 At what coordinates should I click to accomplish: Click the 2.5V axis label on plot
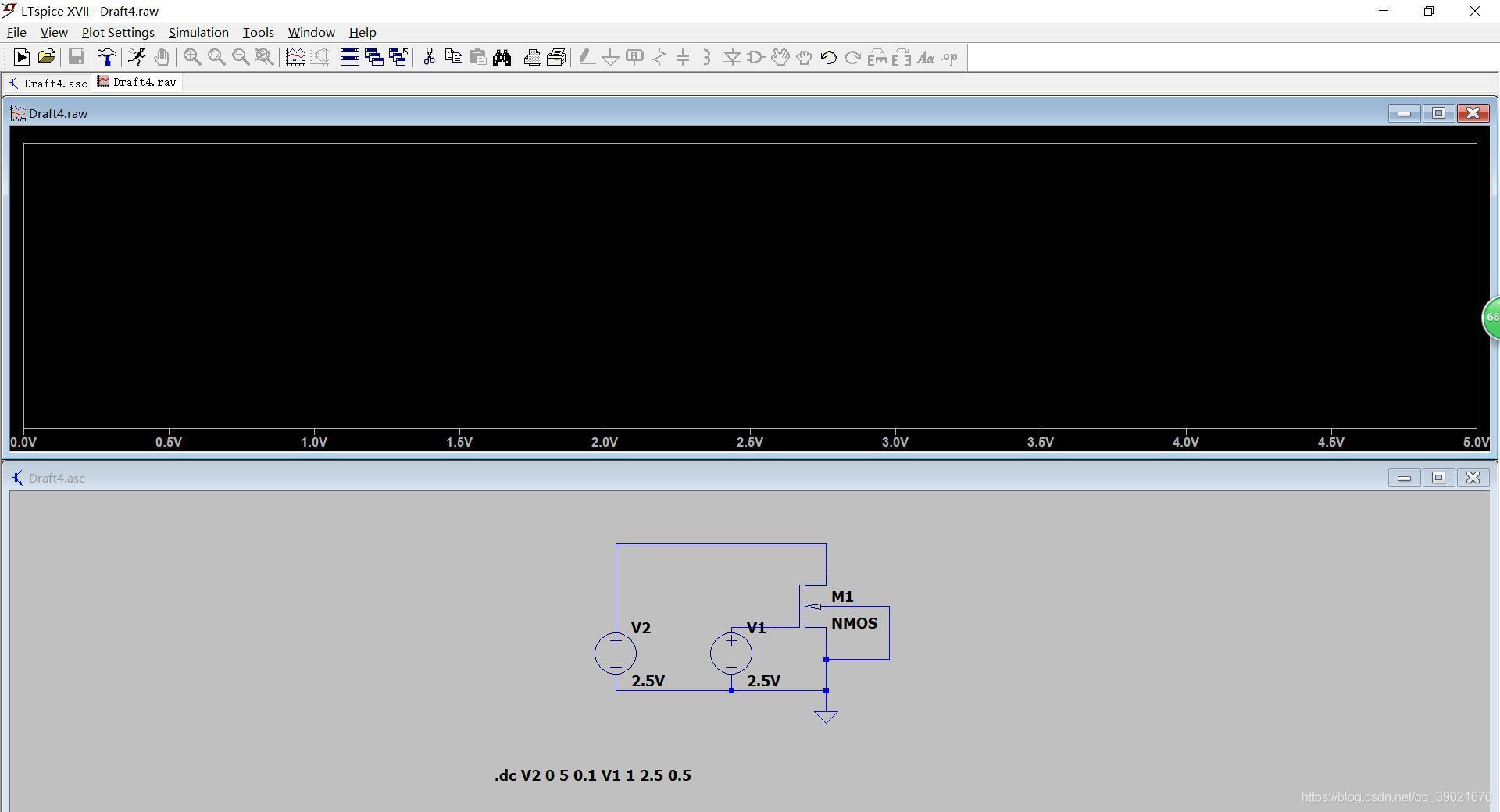click(750, 442)
